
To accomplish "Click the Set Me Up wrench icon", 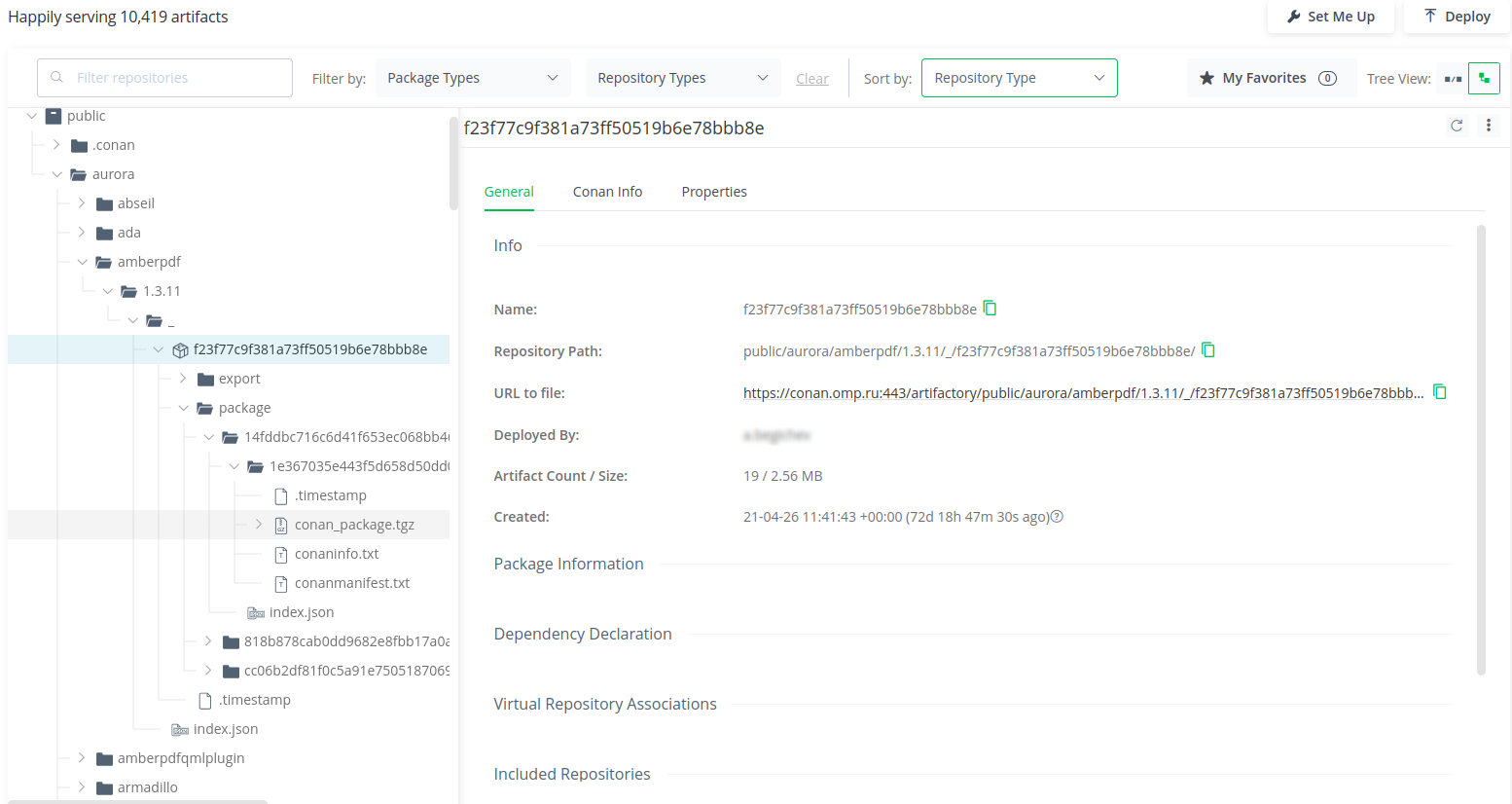I will click(x=1294, y=17).
